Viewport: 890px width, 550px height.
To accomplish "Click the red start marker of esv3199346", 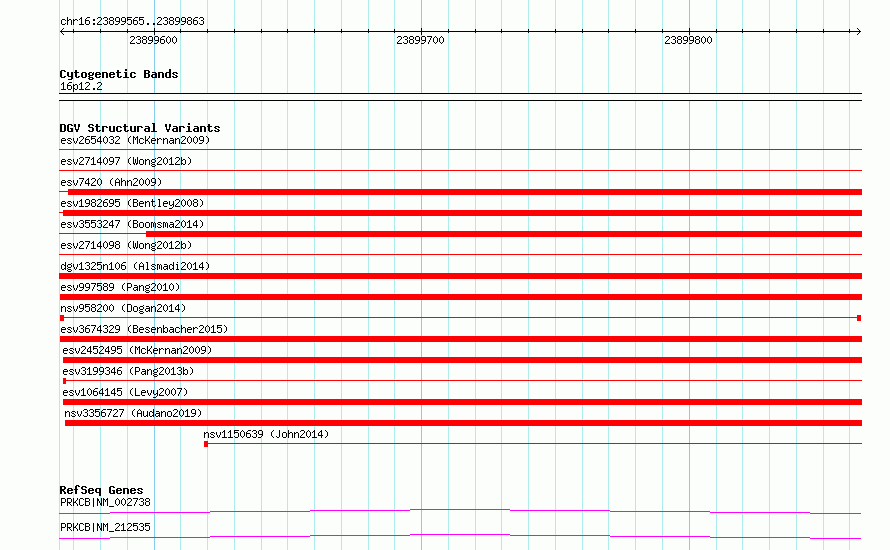I will point(65,381).
